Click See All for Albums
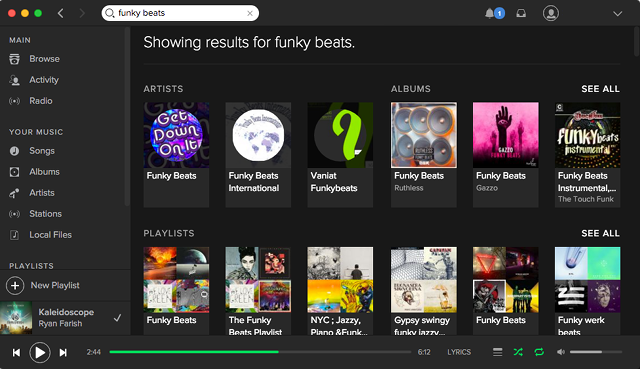This screenshot has height=369, width=640. click(600, 89)
